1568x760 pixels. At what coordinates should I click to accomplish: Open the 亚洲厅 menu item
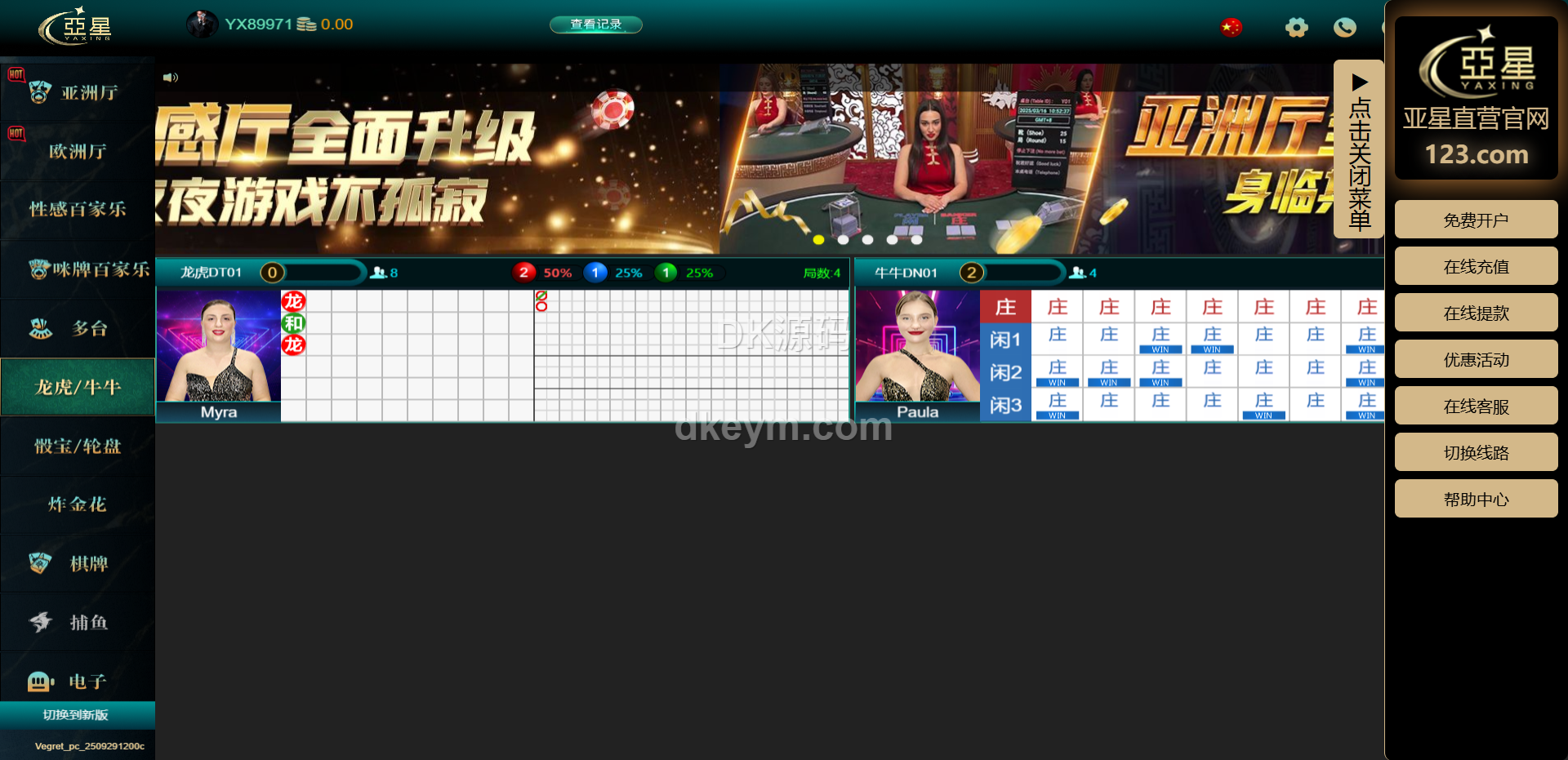tap(78, 93)
